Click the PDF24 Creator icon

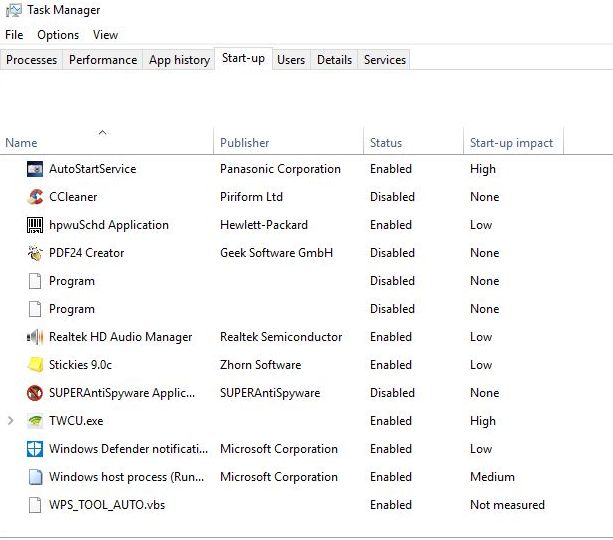click(35, 253)
